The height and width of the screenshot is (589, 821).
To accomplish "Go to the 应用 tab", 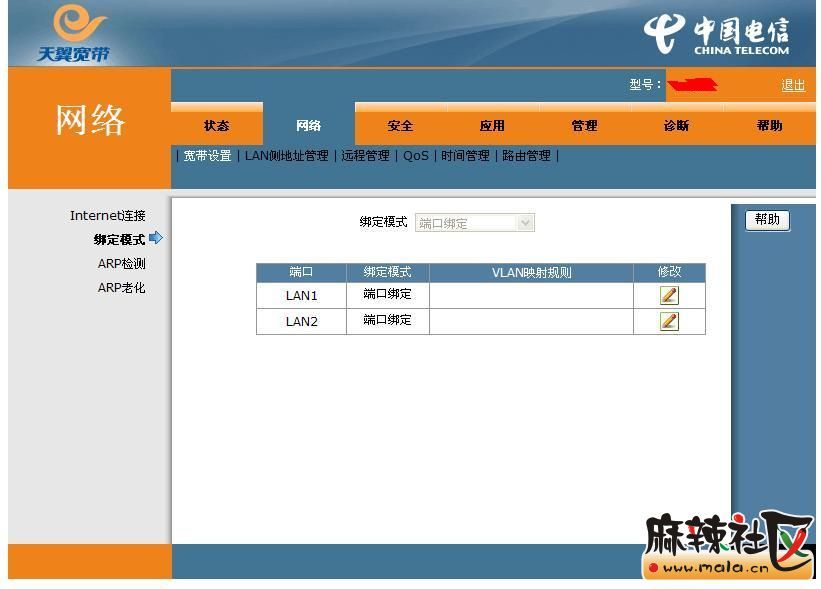I will 492,126.
